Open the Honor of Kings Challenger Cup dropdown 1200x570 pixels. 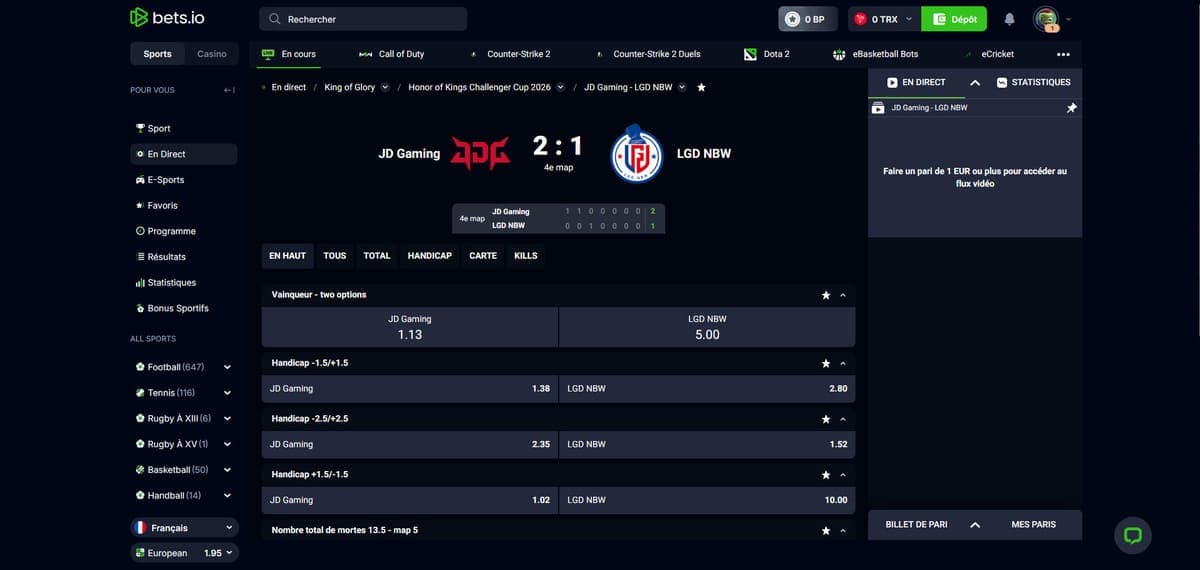(560, 87)
